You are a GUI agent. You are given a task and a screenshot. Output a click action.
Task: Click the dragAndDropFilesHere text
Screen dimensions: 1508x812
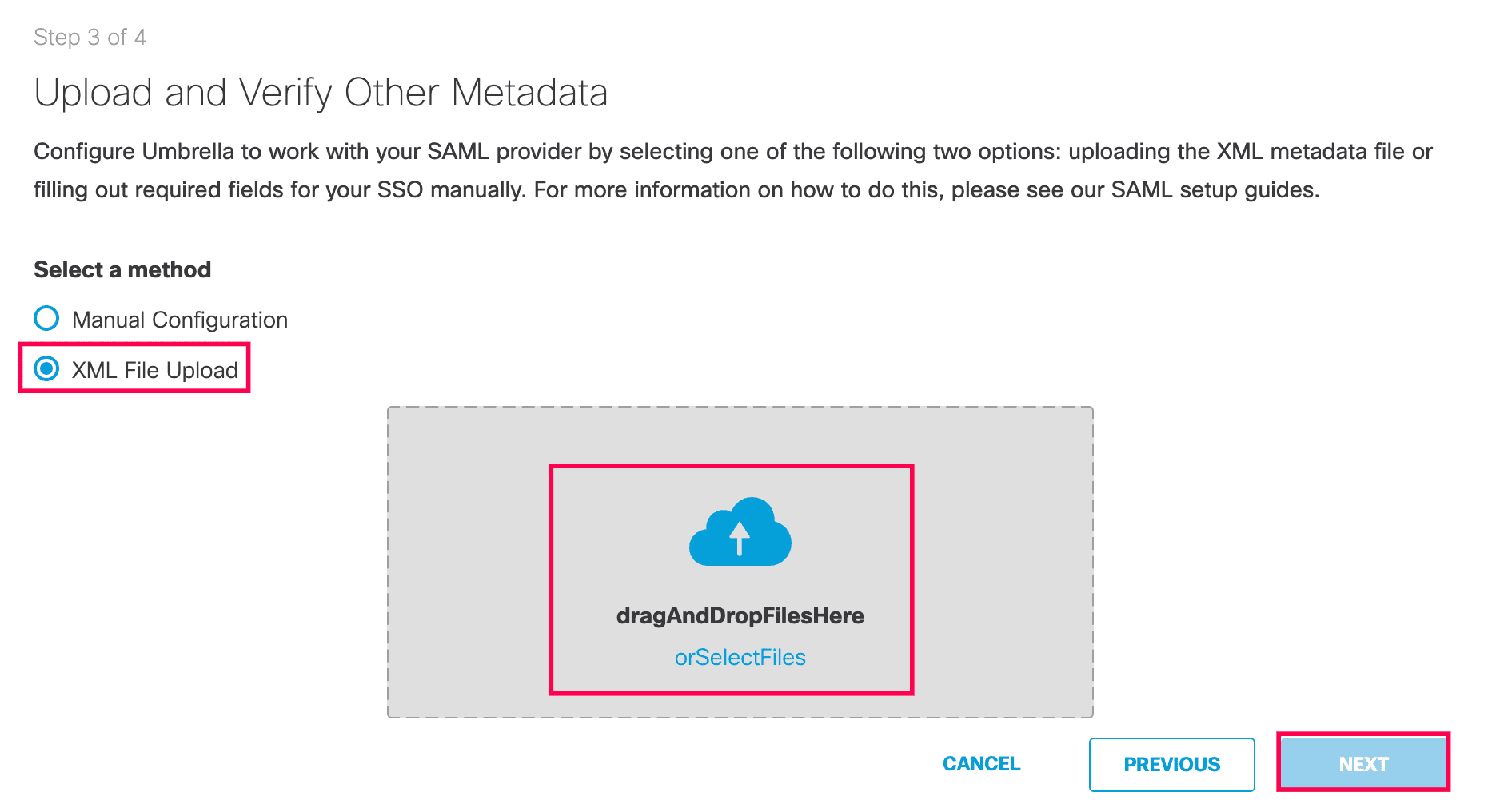[740, 615]
